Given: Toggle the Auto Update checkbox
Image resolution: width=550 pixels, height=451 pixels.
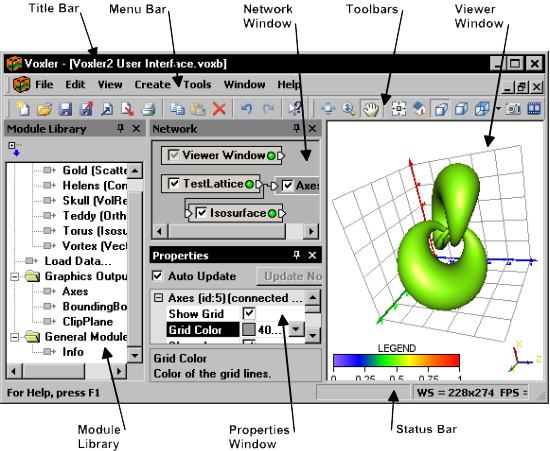Looking at the screenshot, I should [157, 276].
